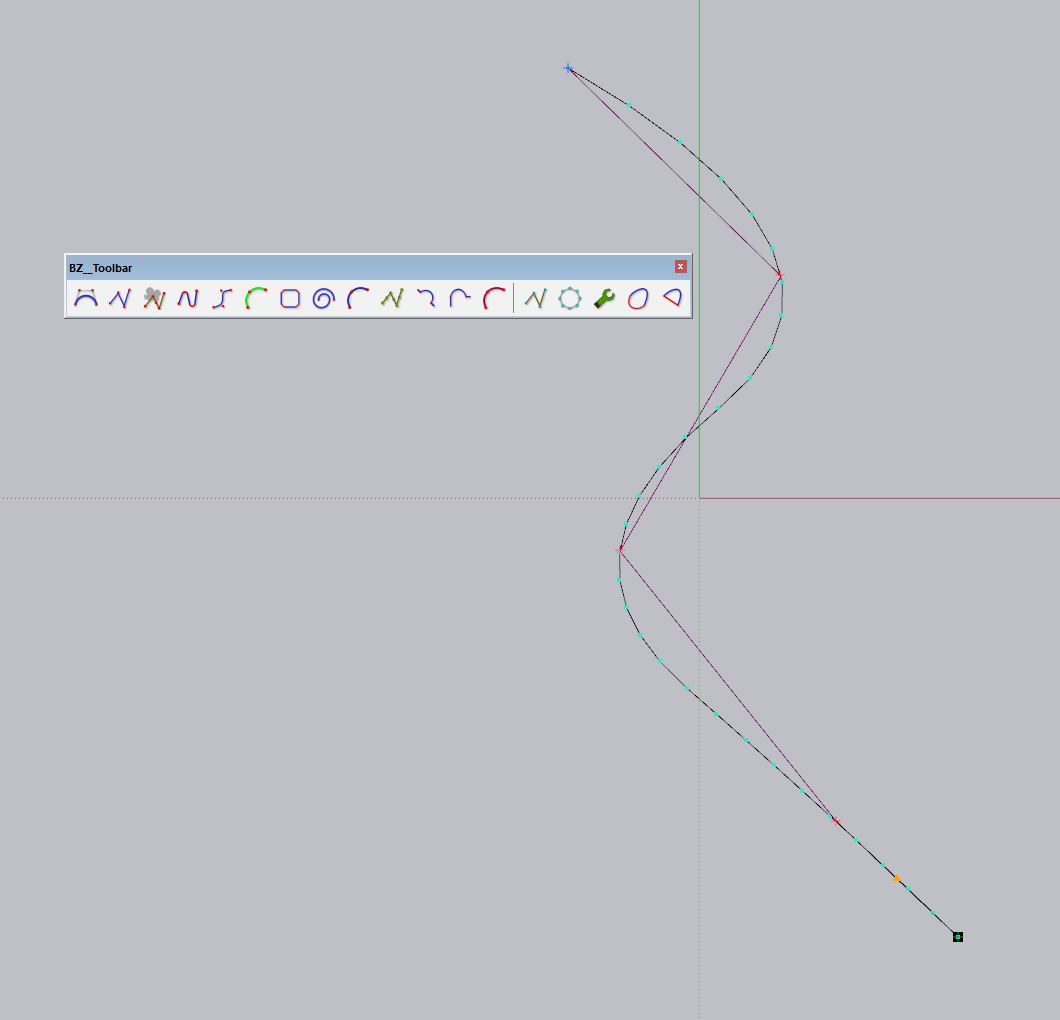Select the blue spiral curve tool
The height and width of the screenshot is (1020, 1060).
point(324,298)
